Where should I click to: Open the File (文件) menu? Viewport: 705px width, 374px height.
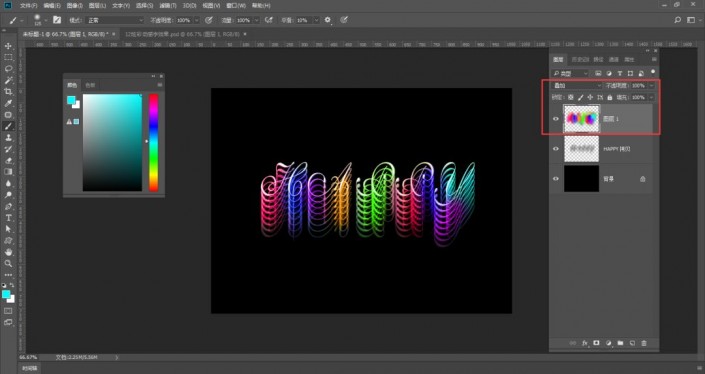29,6
